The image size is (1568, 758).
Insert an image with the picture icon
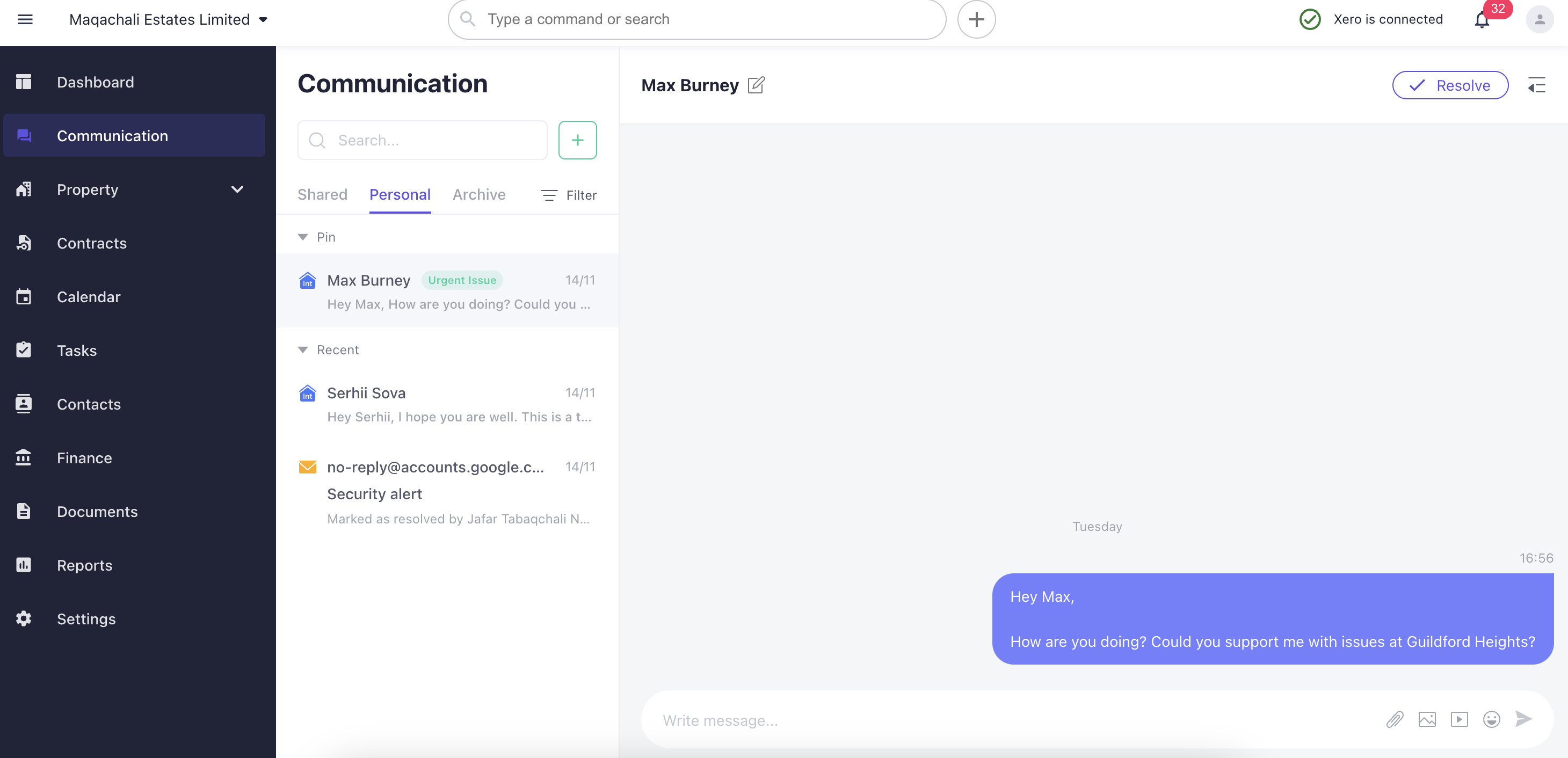1426,719
